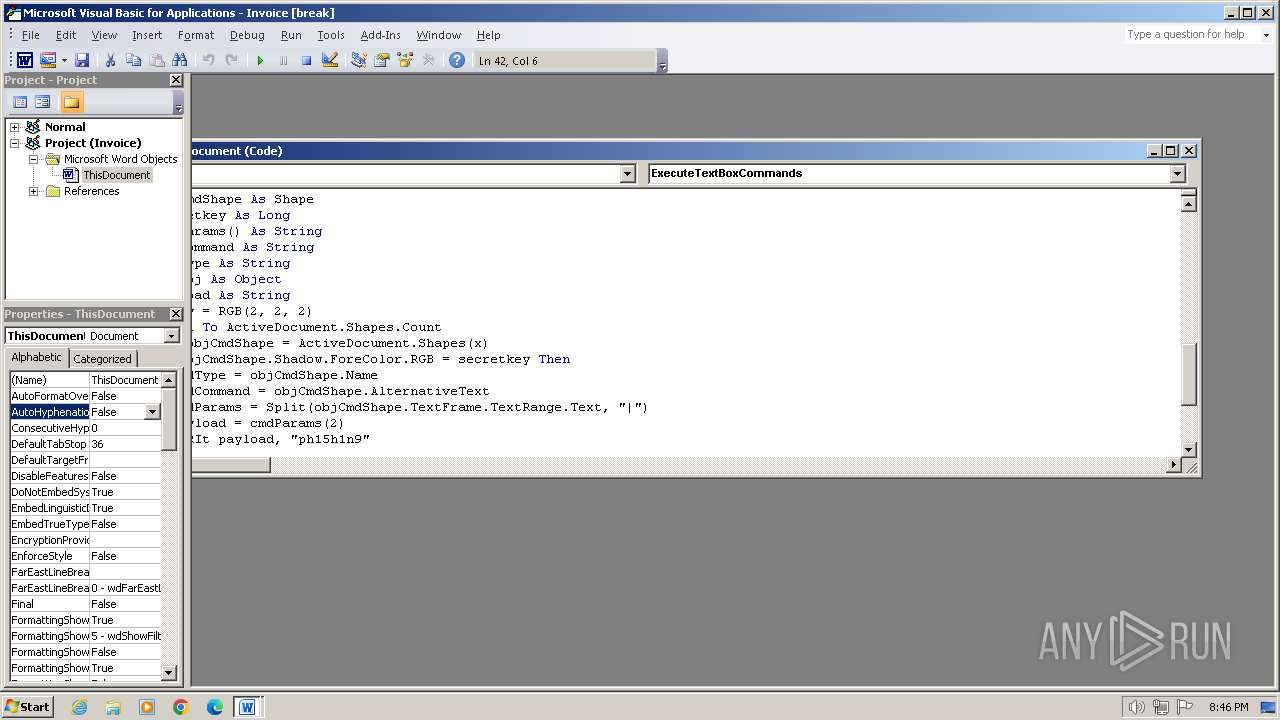Open Internet Explorer from the taskbar
Screen dimensions: 1280x720
79,707
